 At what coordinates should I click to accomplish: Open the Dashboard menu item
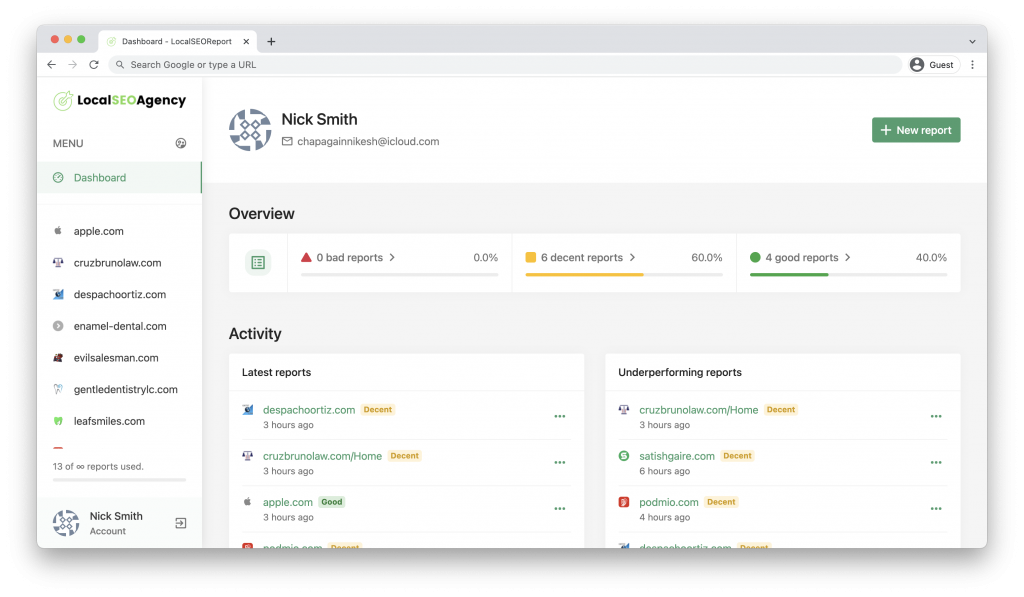pyautogui.click(x=120, y=178)
